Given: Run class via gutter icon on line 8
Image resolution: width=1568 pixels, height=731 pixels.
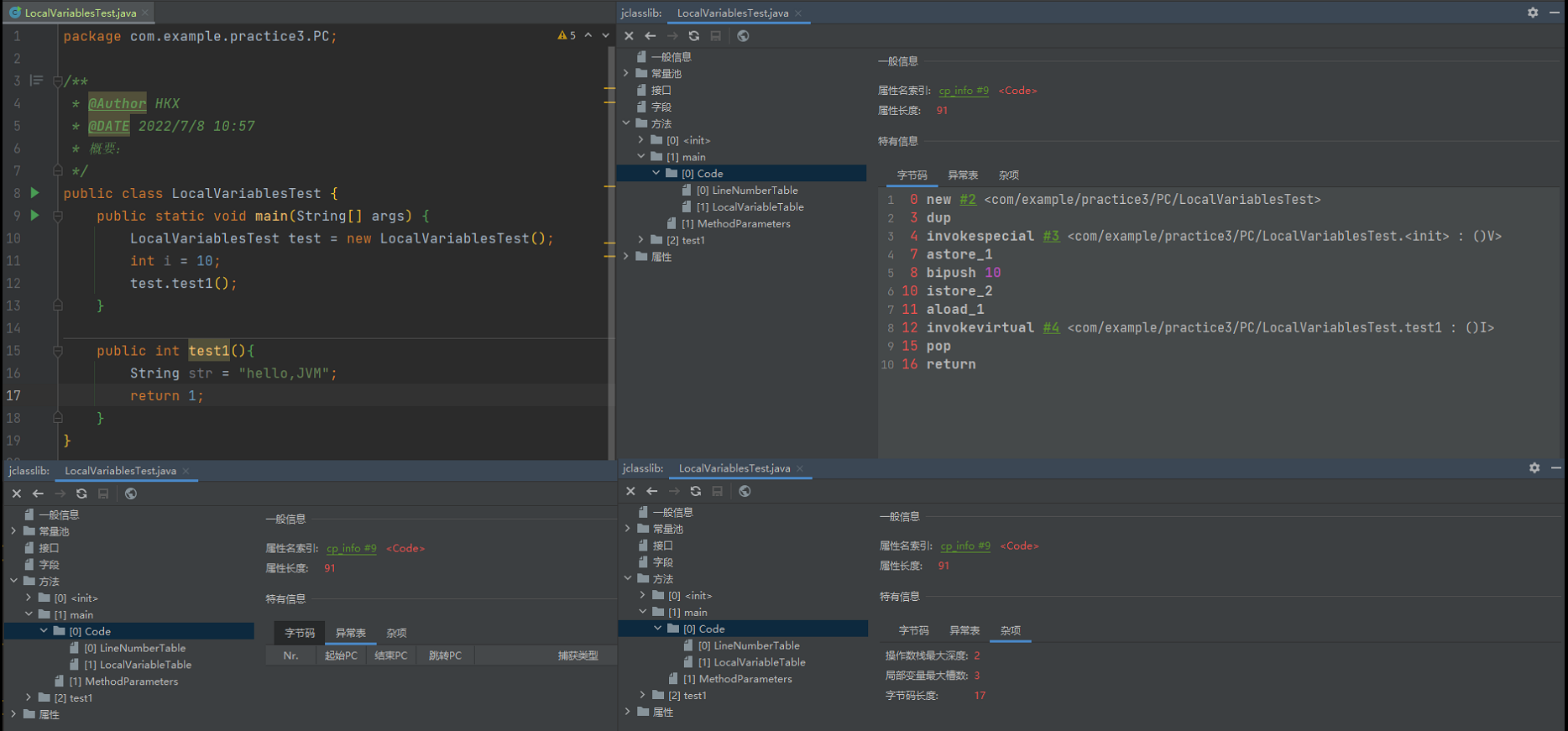Looking at the screenshot, I should tap(34, 193).
